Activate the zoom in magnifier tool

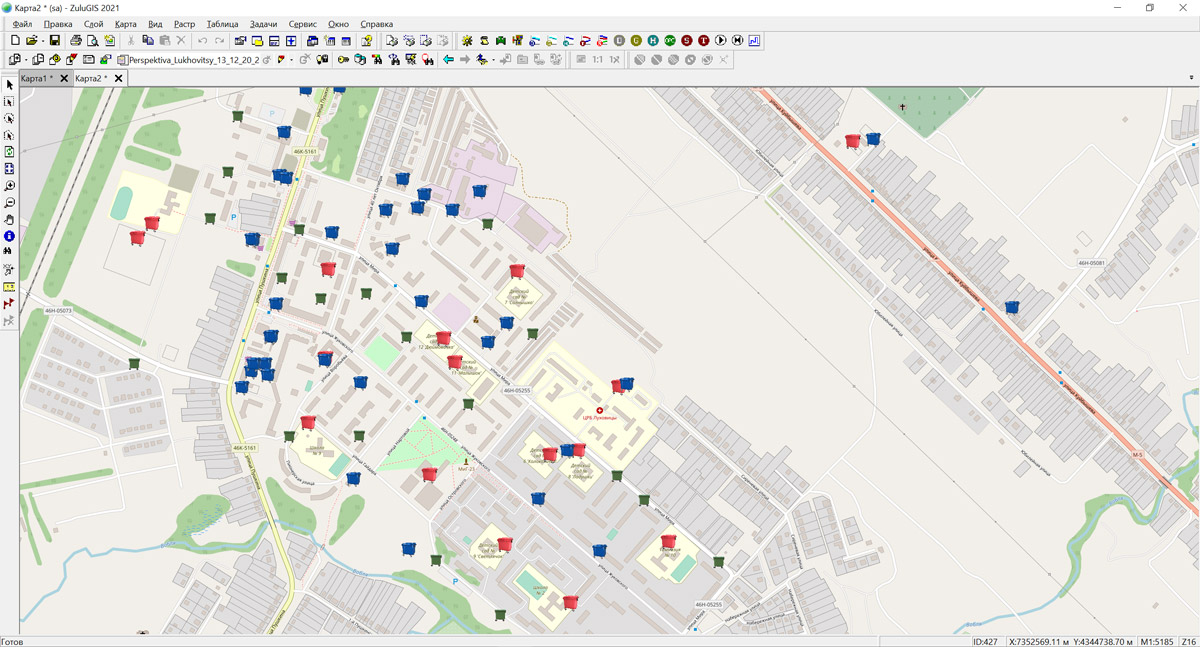click(x=10, y=186)
